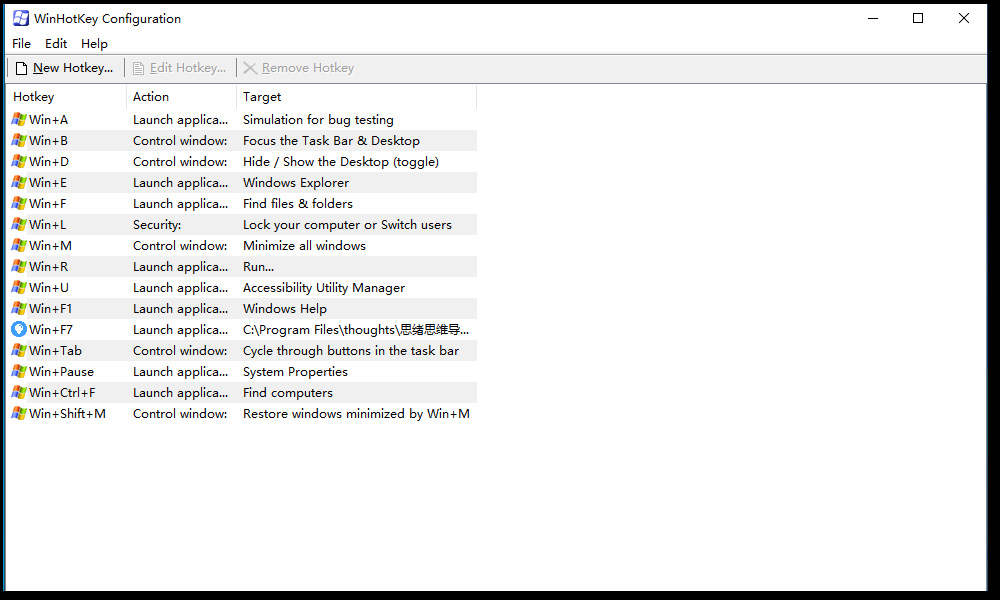Screen dimensions: 1000x600
Task: Open the Edit menu
Action: tap(56, 43)
